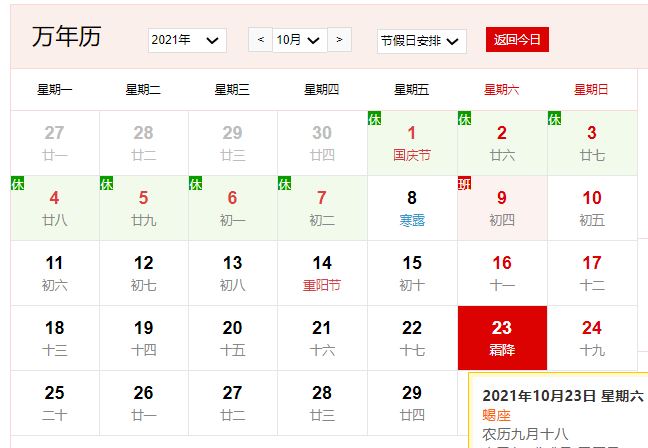The height and width of the screenshot is (448, 648).
Task: Click the red 星期六 column header
Action: [x=502, y=90]
